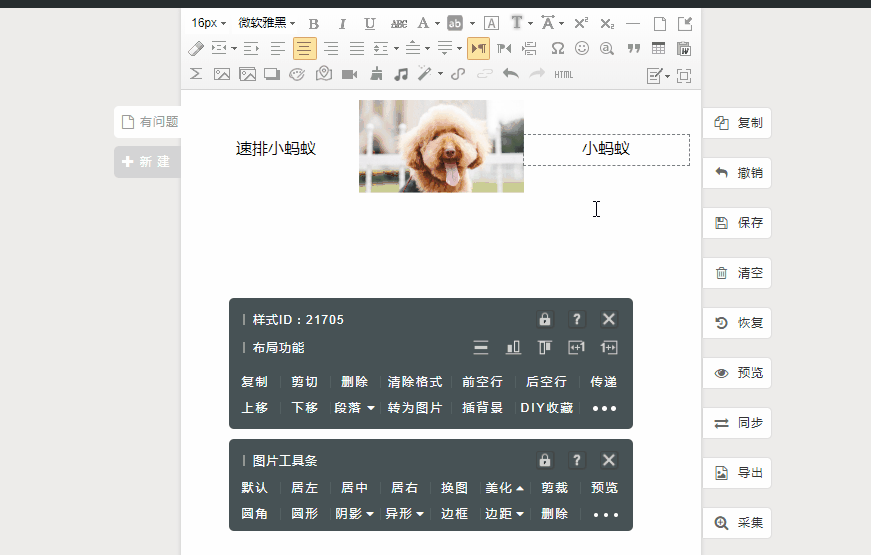Expand the letter spacing dropdown arrow
The width and height of the screenshot is (871, 555).
pyautogui.click(x=562, y=24)
